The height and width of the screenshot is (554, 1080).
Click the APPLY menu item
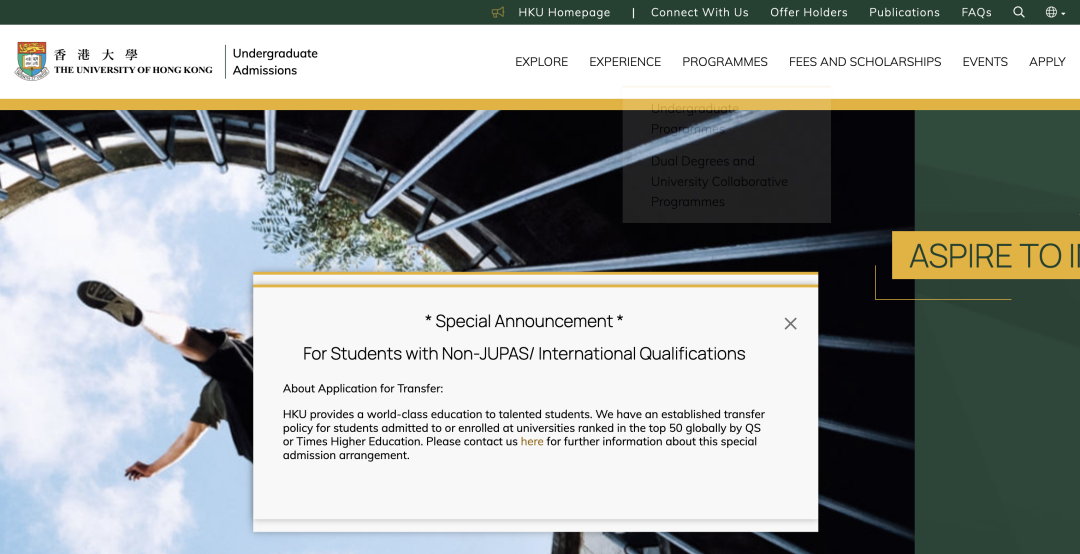point(1047,62)
